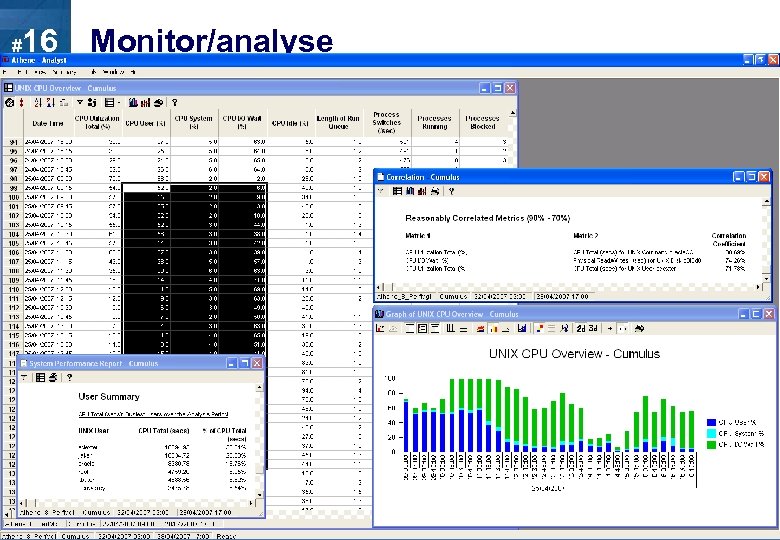
Task: Click the users icon in CPU Overview toolbar
Action: (92, 102)
